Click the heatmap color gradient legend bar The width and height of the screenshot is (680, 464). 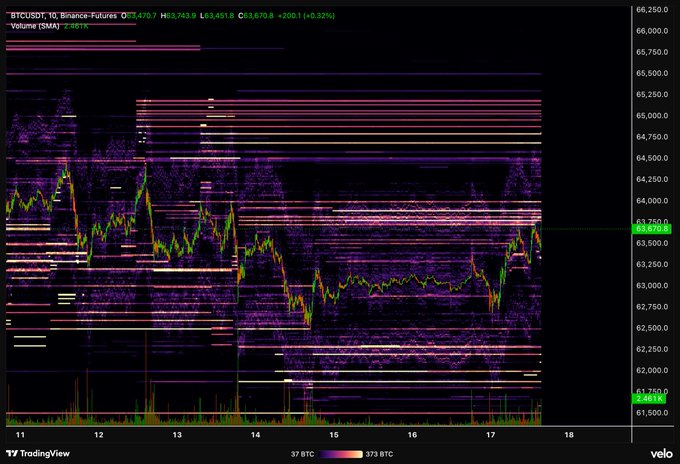tap(340, 454)
